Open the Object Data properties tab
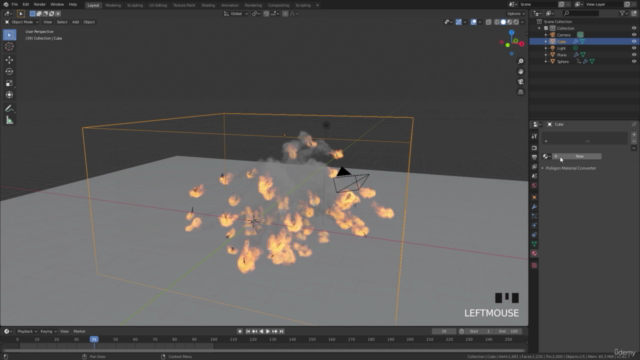 534,244
